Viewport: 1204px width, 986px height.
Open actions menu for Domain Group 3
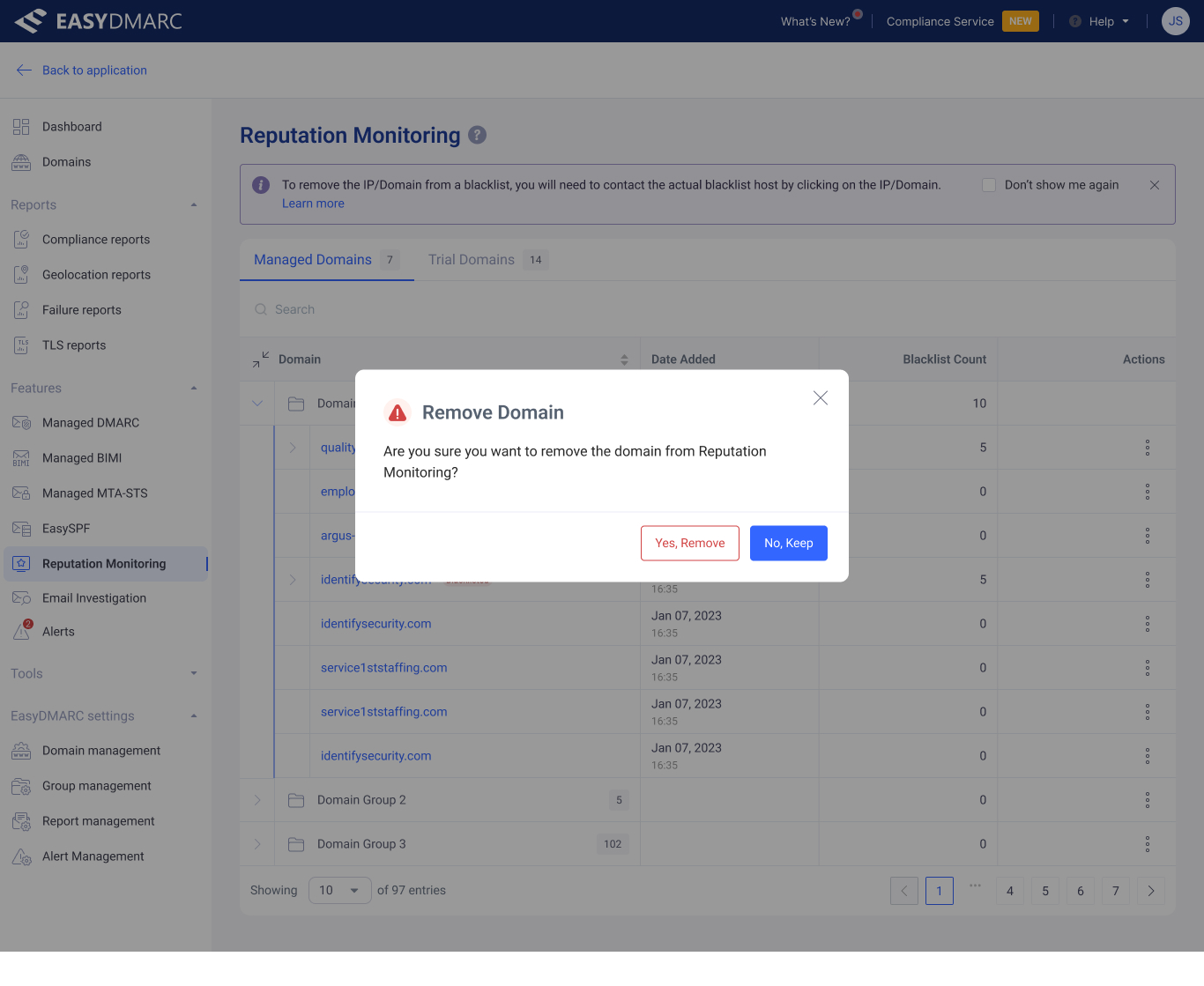point(1148,844)
